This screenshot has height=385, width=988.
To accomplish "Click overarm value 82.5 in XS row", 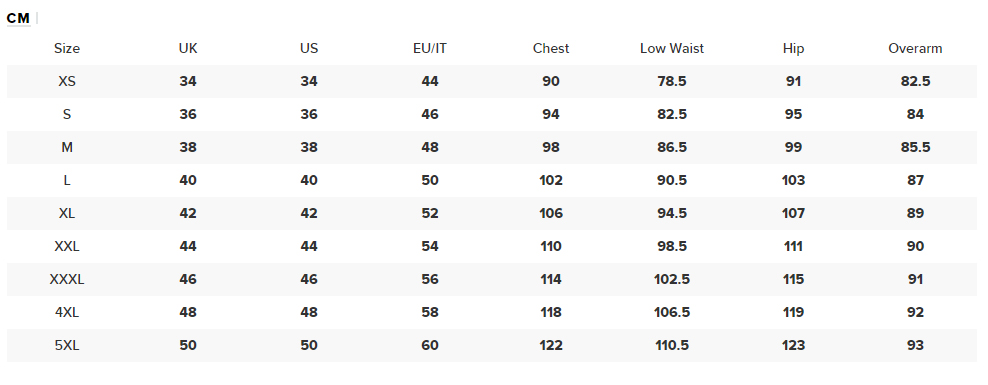I will [x=916, y=81].
